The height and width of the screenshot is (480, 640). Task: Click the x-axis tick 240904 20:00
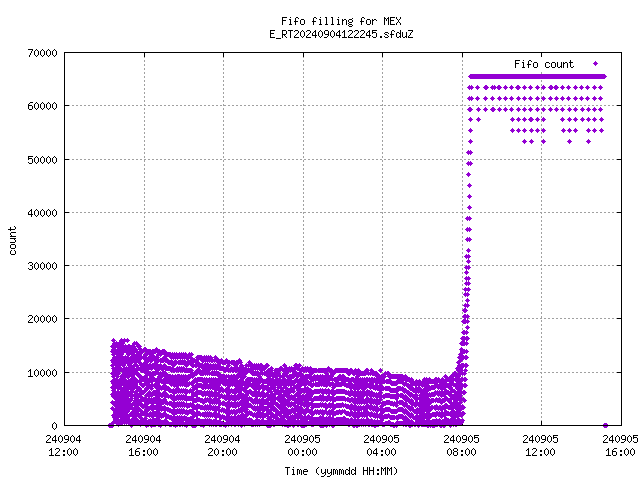(x=222, y=446)
